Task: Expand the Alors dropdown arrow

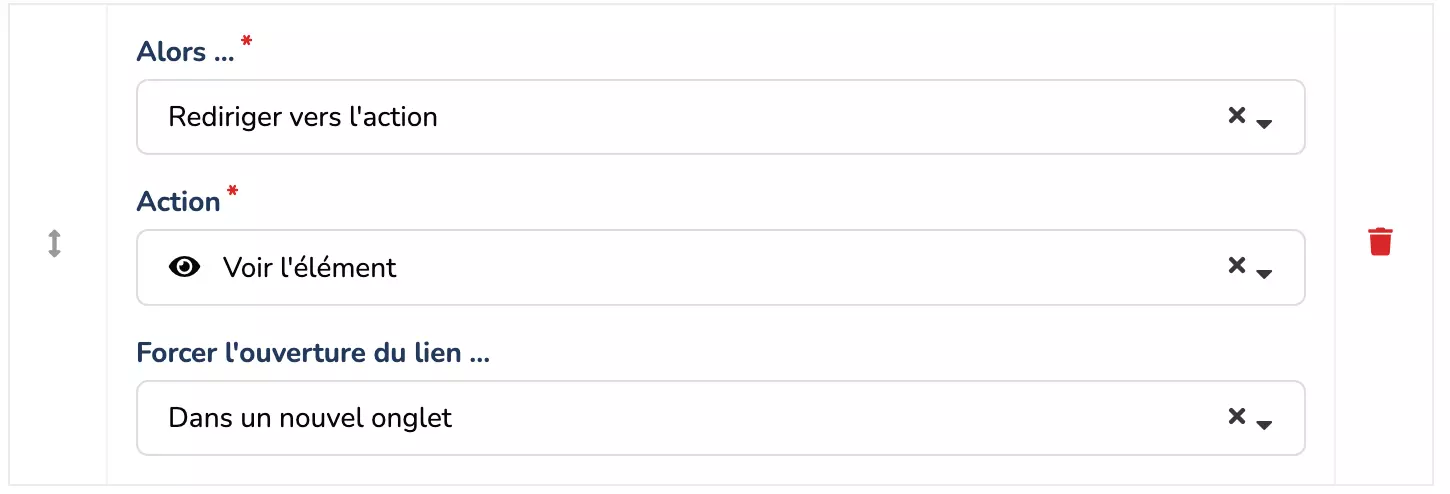Action: [1264, 124]
